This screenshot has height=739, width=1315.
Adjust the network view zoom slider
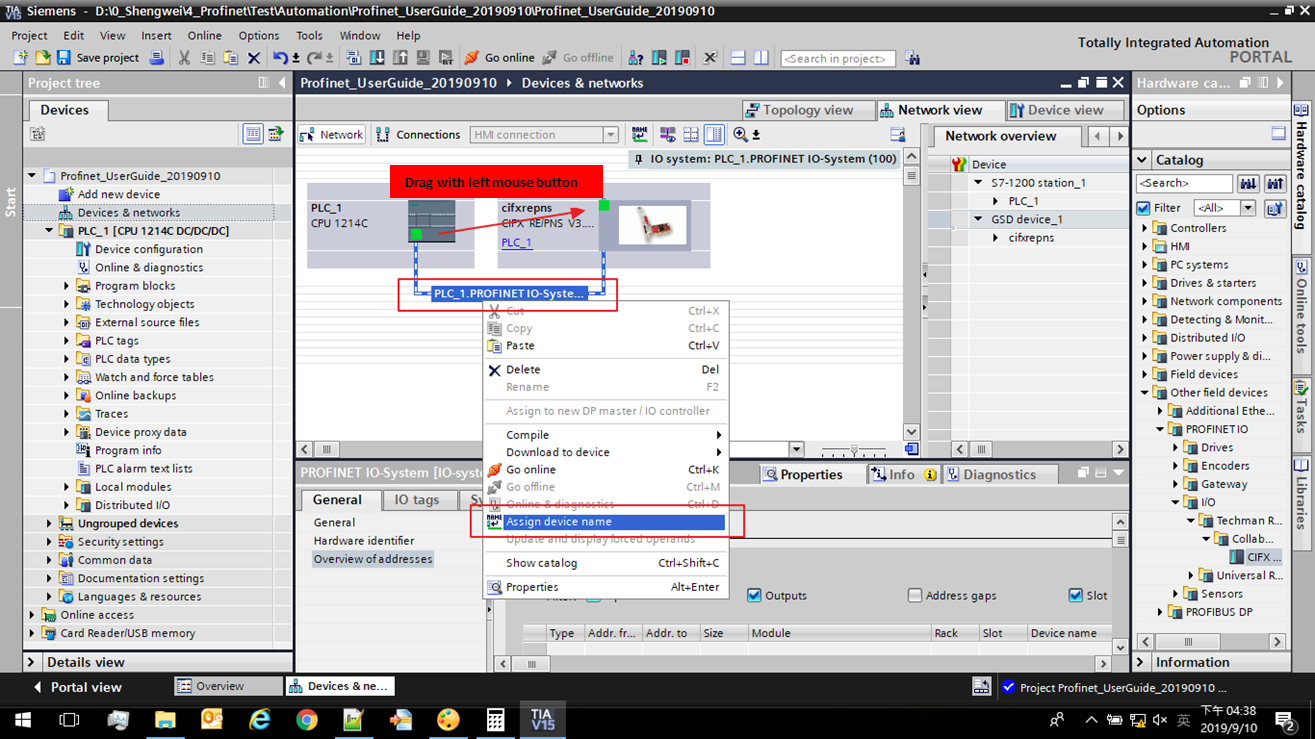(x=854, y=450)
